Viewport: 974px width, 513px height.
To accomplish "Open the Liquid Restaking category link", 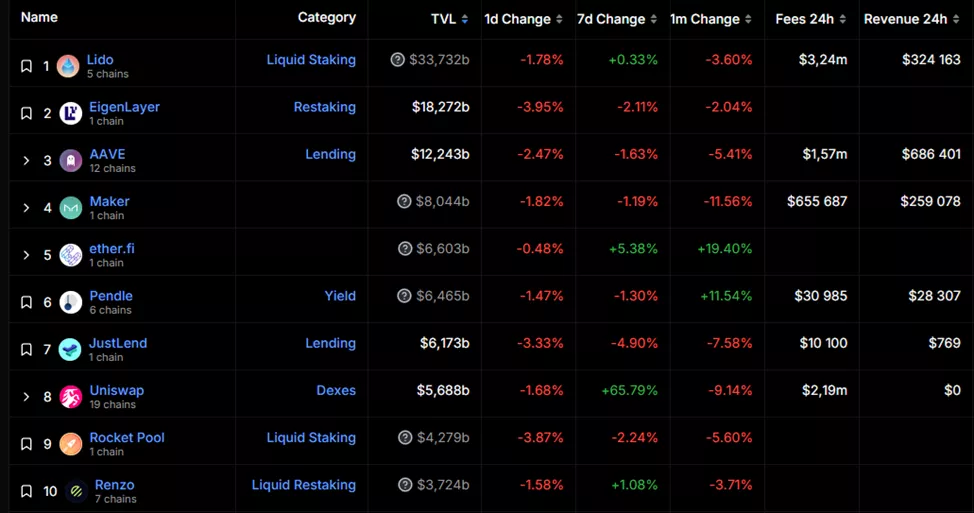I will 303,485.
